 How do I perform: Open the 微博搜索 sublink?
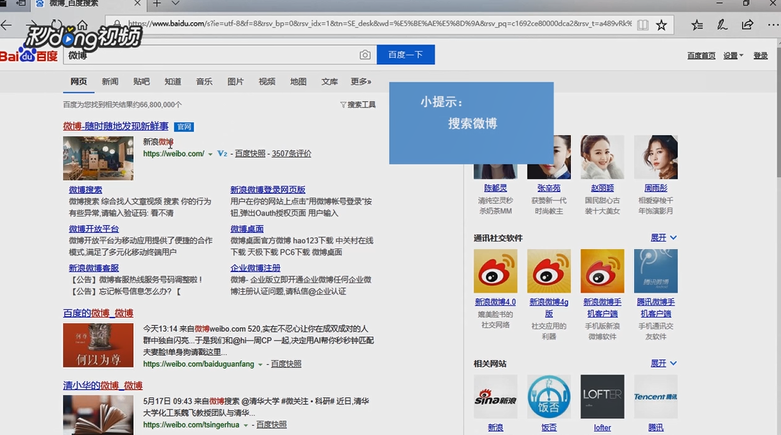85,189
